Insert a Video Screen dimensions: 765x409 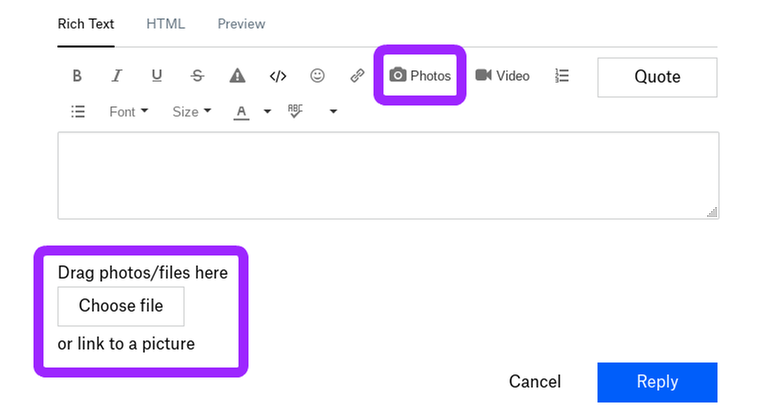502,76
